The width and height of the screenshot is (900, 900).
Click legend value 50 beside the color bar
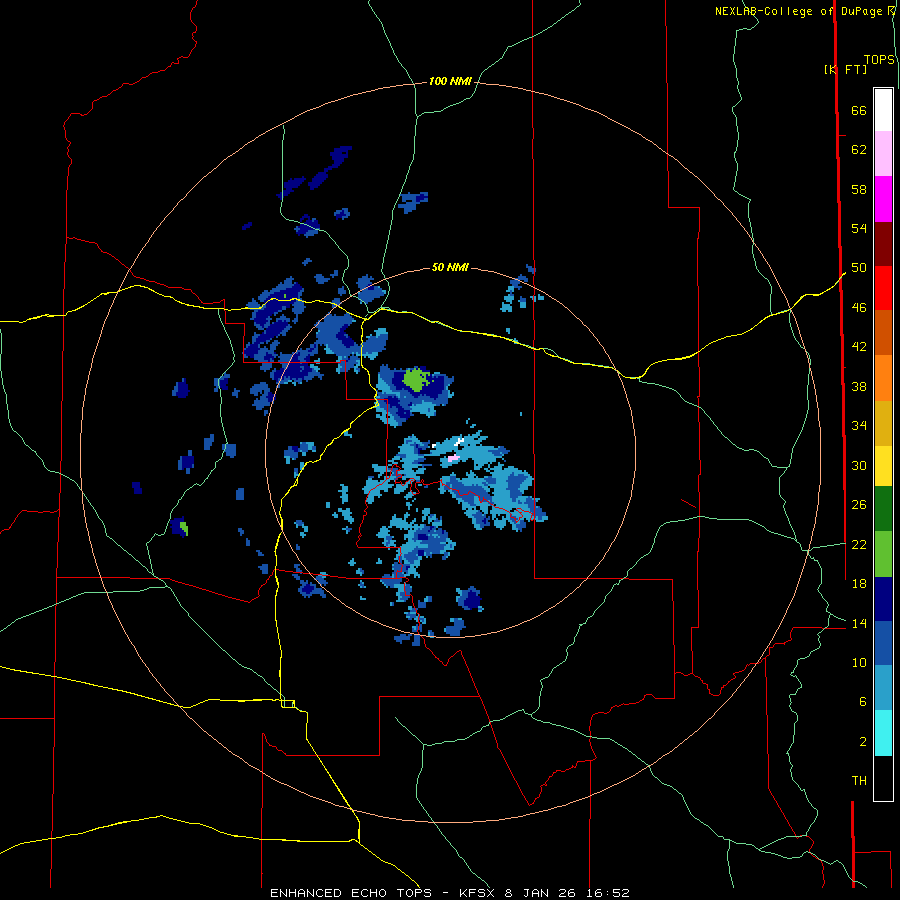coord(859,268)
